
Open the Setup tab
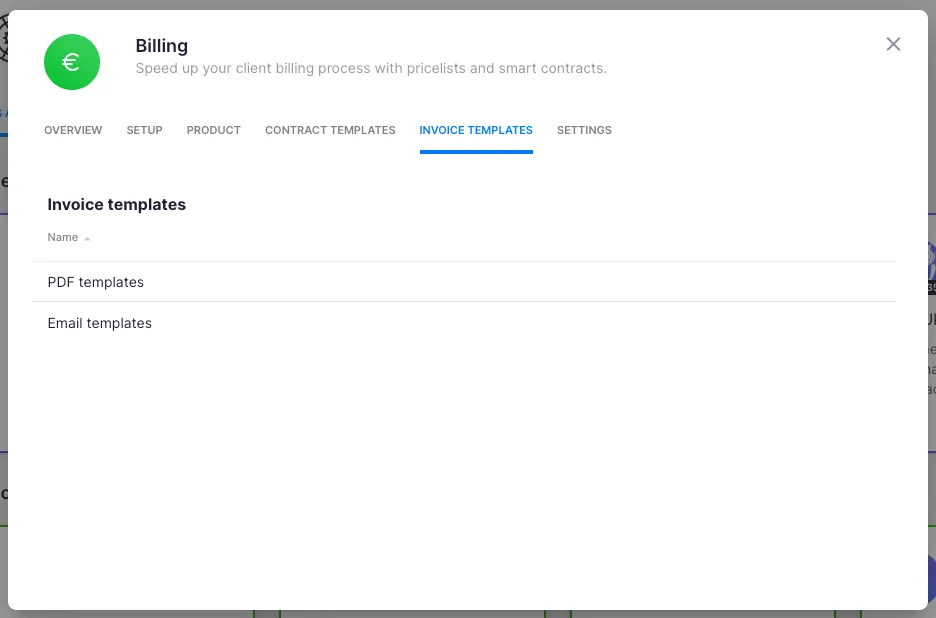(x=144, y=130)
